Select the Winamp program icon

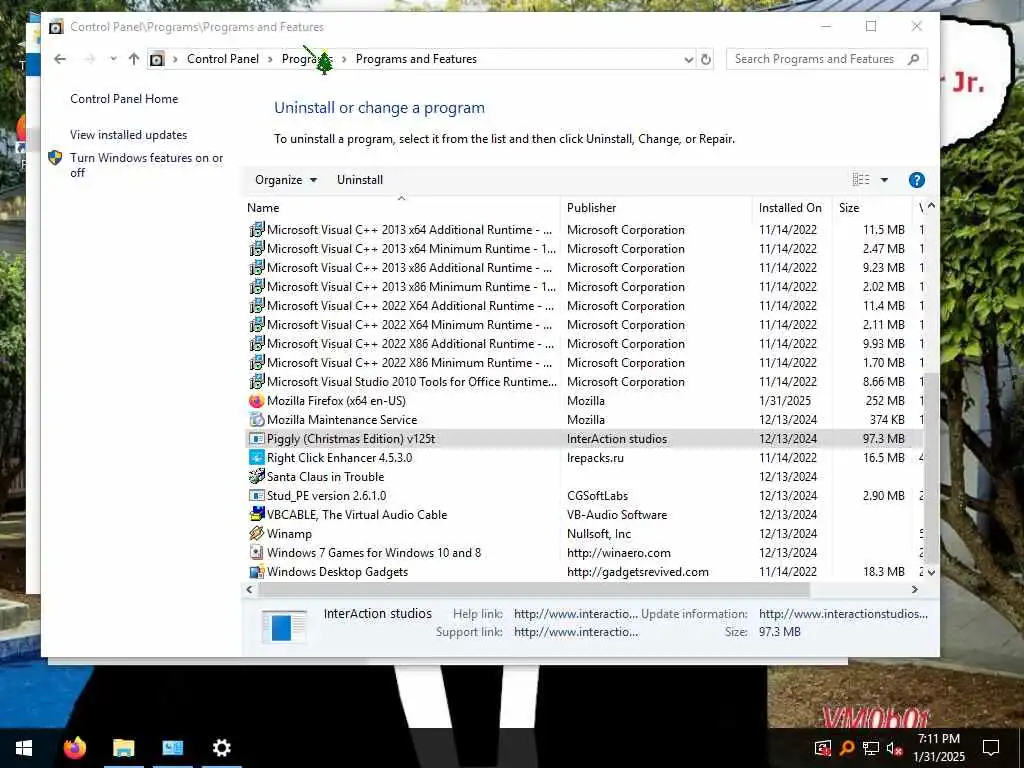(x=257, y=534)
